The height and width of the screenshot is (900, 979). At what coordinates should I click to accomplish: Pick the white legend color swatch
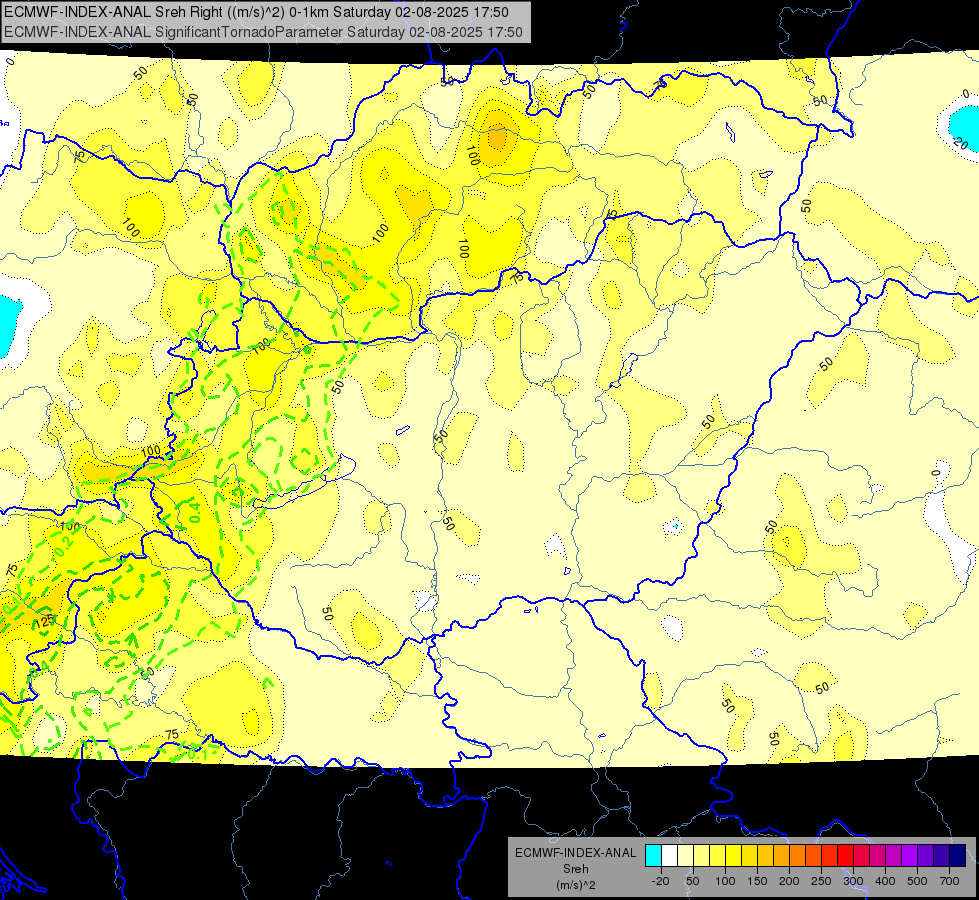coord(669,855)
